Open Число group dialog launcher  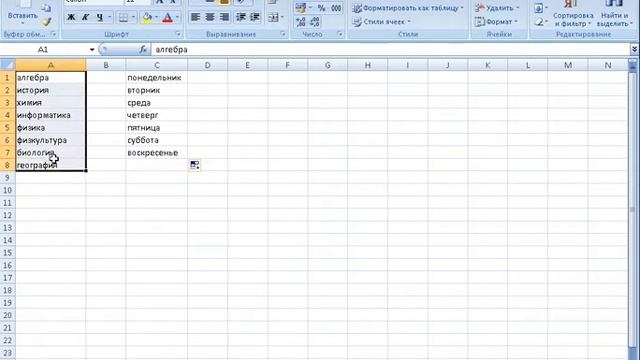[x=340, y=34]
